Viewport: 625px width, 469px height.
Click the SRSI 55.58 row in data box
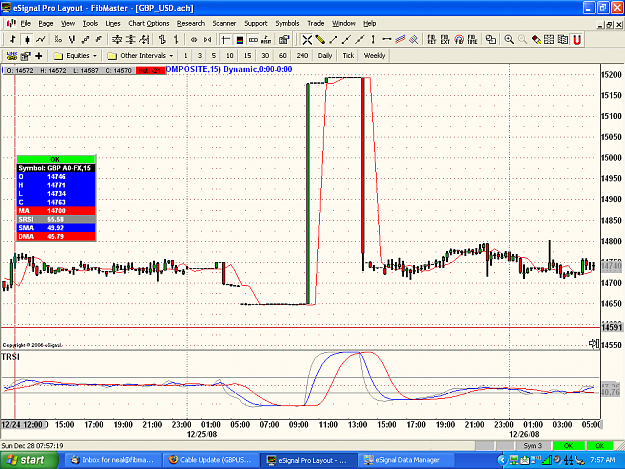pos(56,220)
